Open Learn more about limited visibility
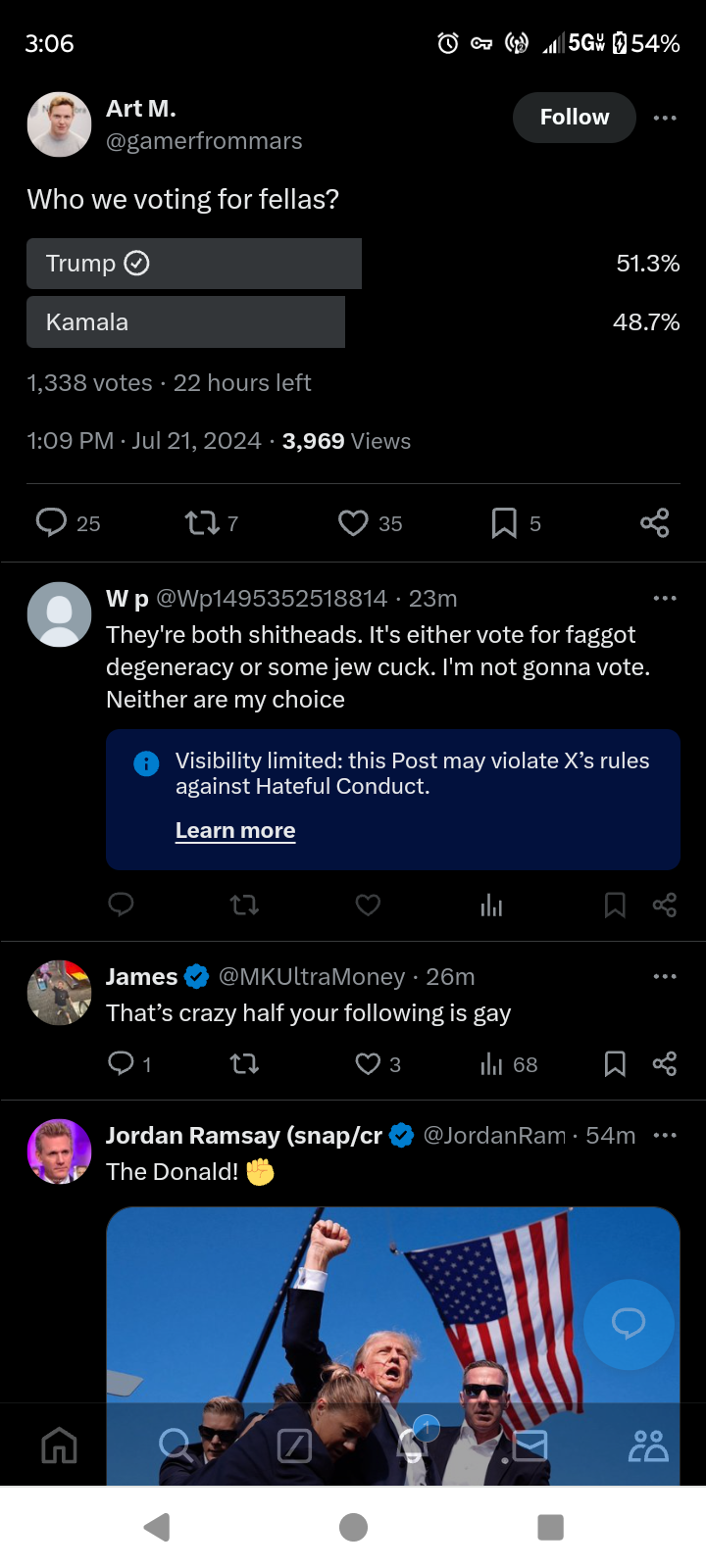Viewport: 706px width, 1568px height. 235,830
